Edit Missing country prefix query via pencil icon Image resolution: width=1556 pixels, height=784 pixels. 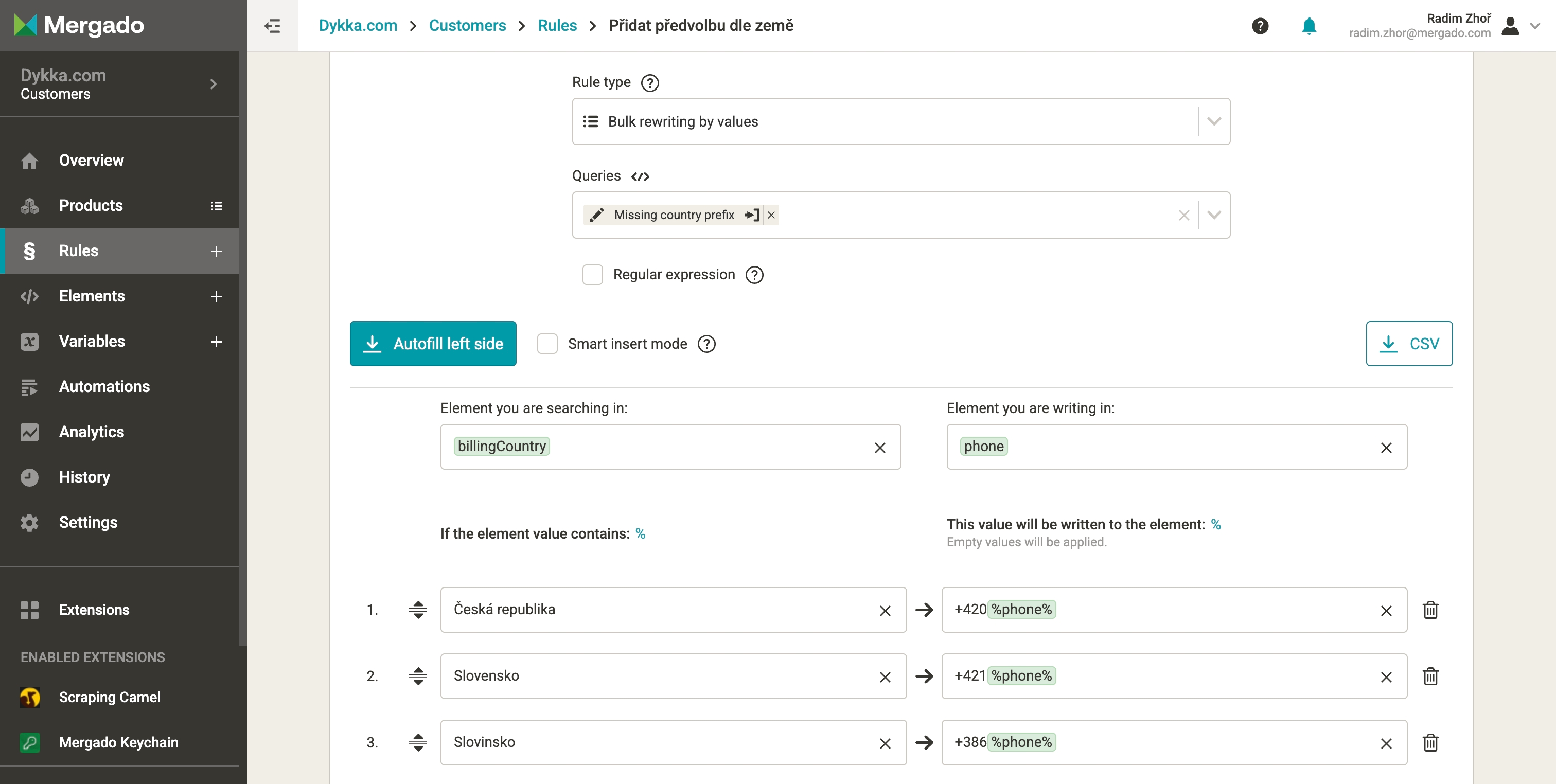tap(596, 215)
